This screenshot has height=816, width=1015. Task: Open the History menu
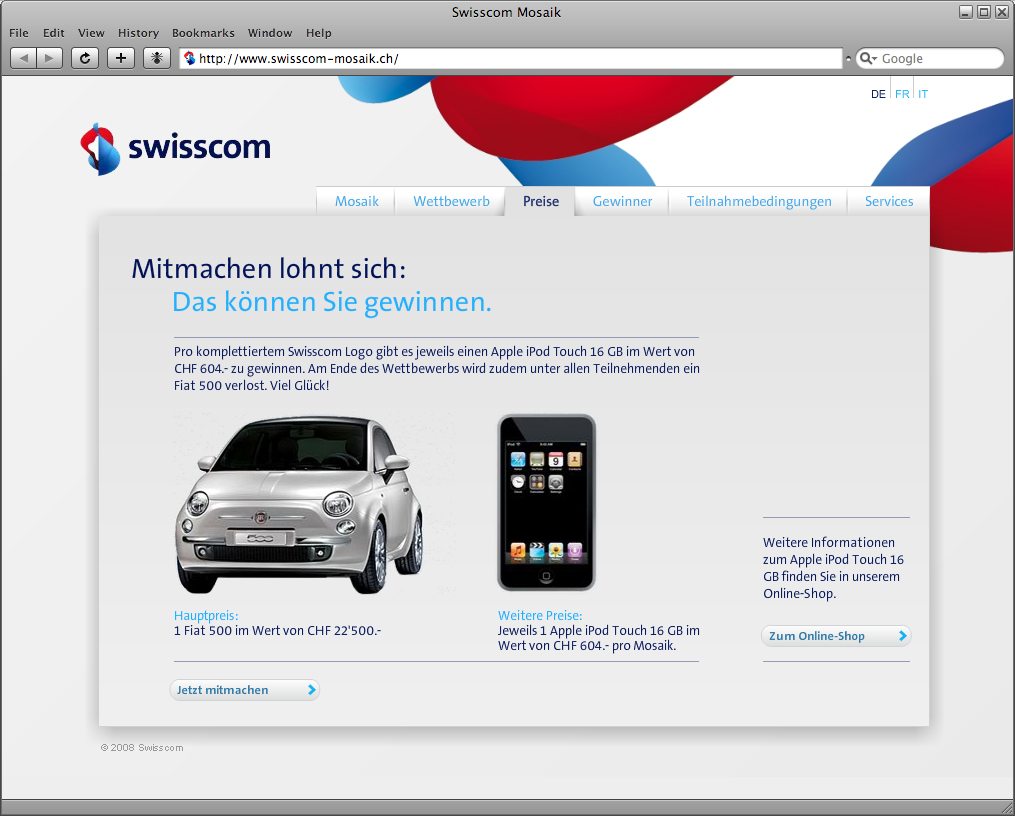(x=138, y=33)
